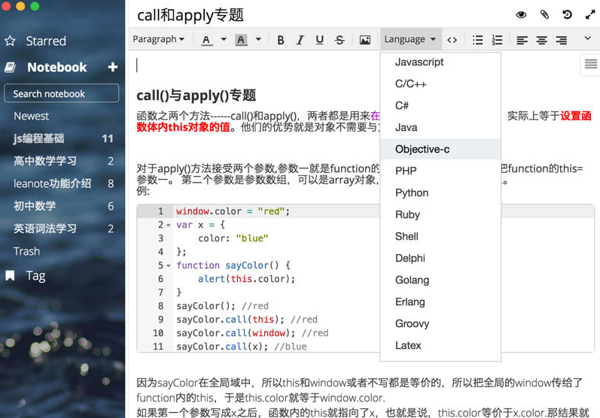Open the attachments paperclip icon
Screen dimensions: 600x418
(545, 15)
